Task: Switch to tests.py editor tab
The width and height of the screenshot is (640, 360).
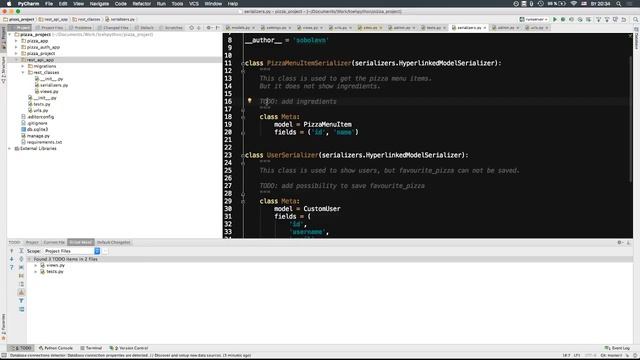Action: tap(433, 28)
